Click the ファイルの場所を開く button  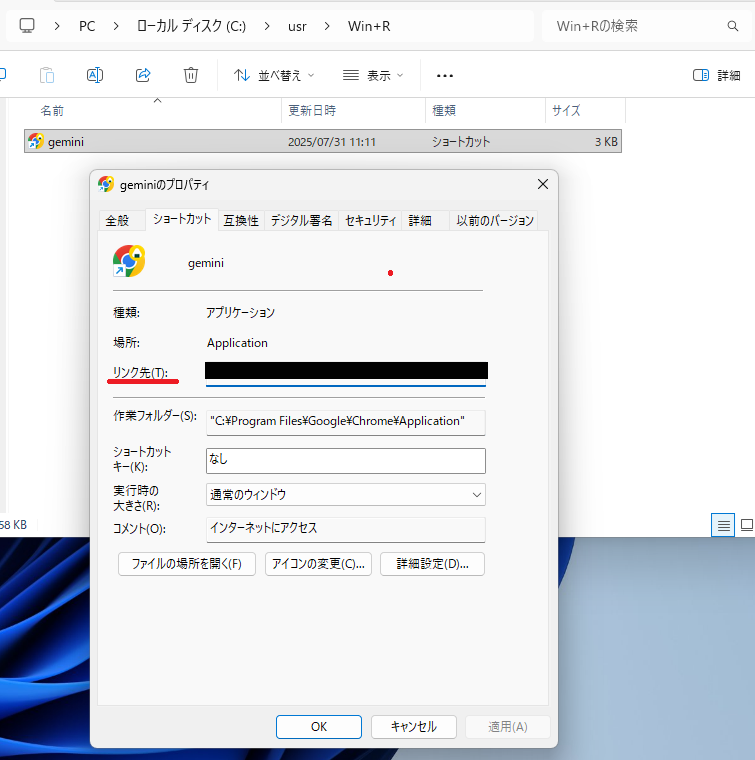(x=187, y=564)
